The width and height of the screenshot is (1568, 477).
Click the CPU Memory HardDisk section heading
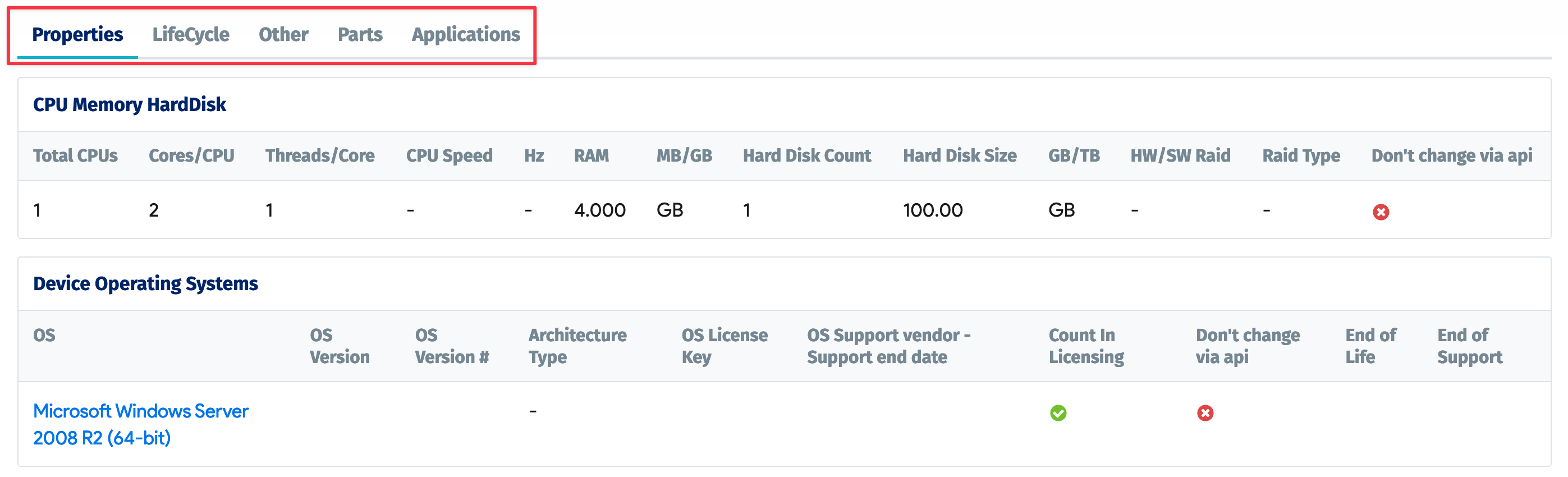click(x=129, y=104)
